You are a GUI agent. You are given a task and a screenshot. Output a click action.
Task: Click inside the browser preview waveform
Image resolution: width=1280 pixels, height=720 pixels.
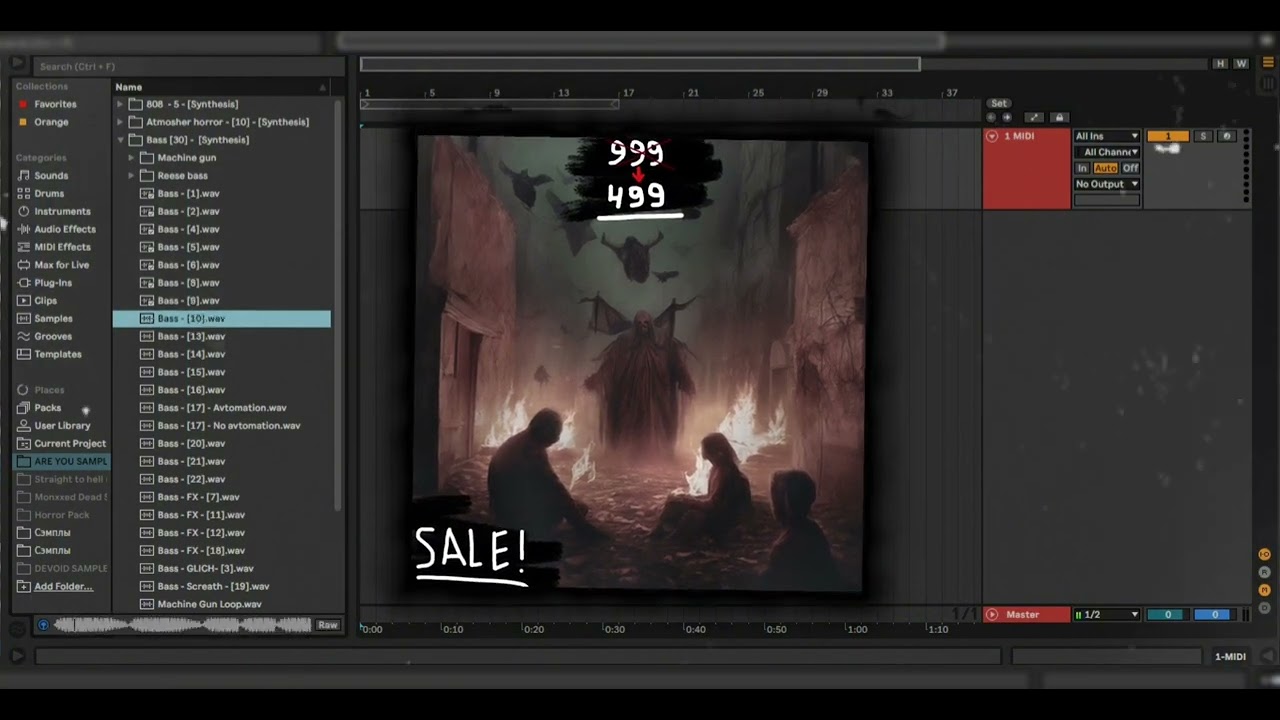pos(181,625)
